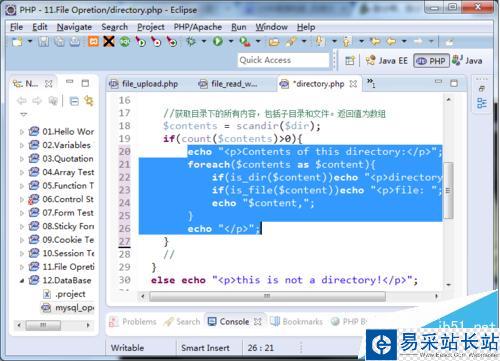This screenshot has height=361, width=500.
Task: Open the New file dropdown arrow
Action: (30, 42)
